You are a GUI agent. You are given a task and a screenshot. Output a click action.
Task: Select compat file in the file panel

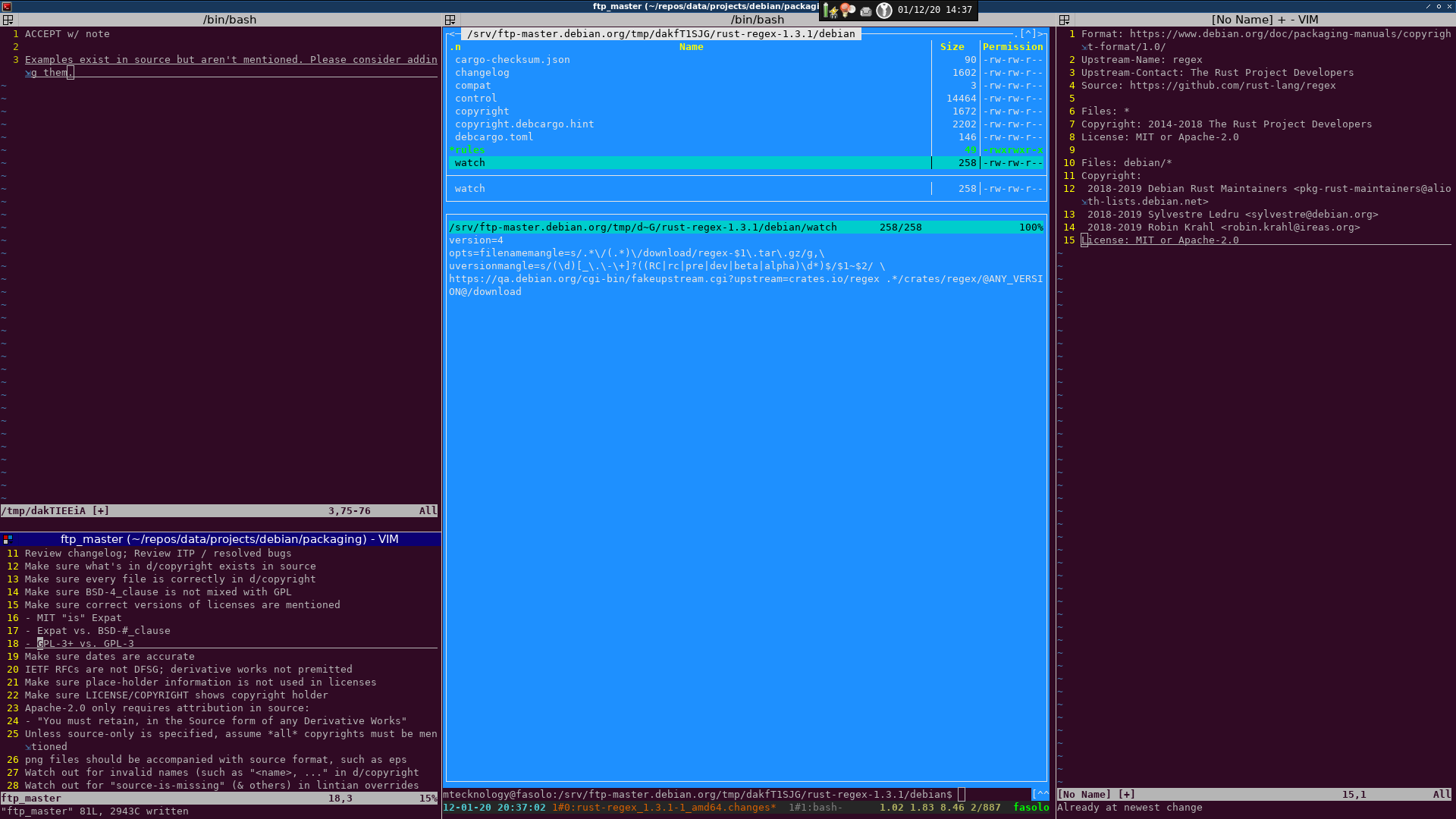[472, 86]
